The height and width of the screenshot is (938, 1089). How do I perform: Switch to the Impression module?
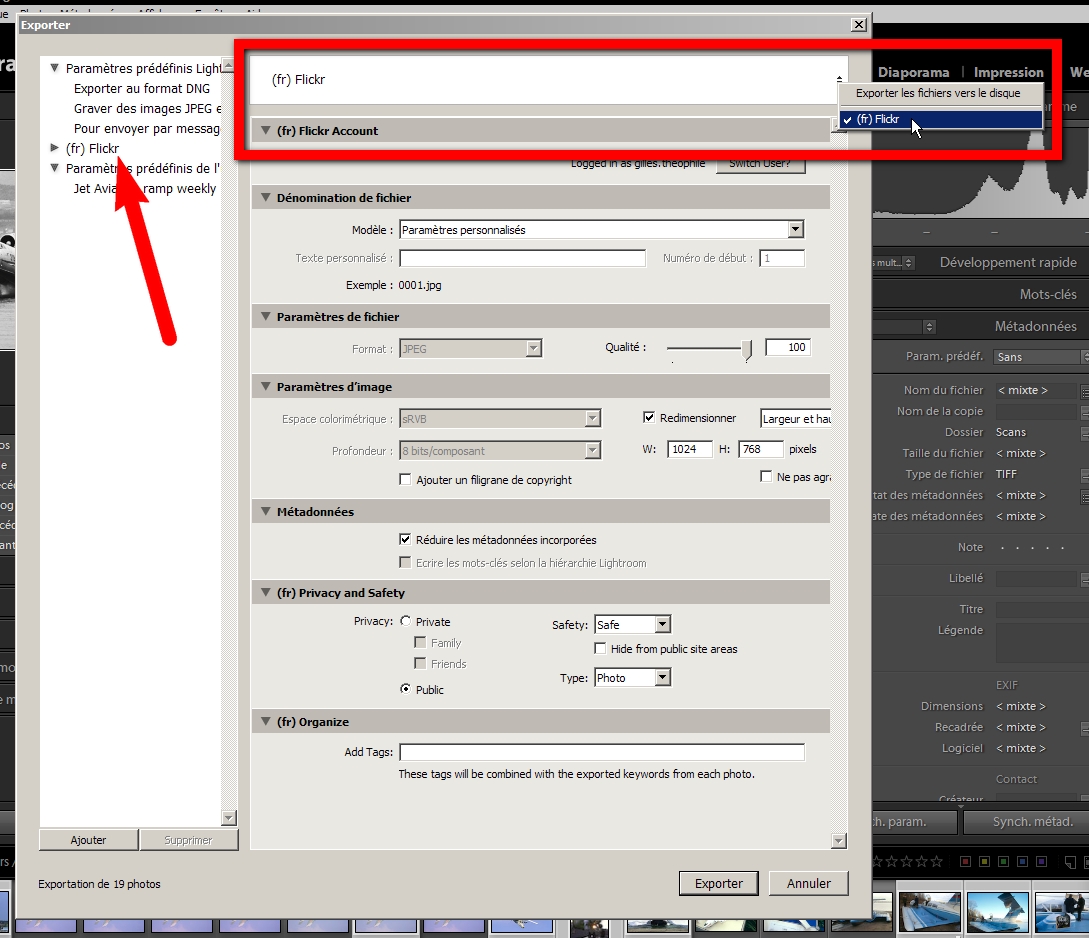coord(1008,72)
